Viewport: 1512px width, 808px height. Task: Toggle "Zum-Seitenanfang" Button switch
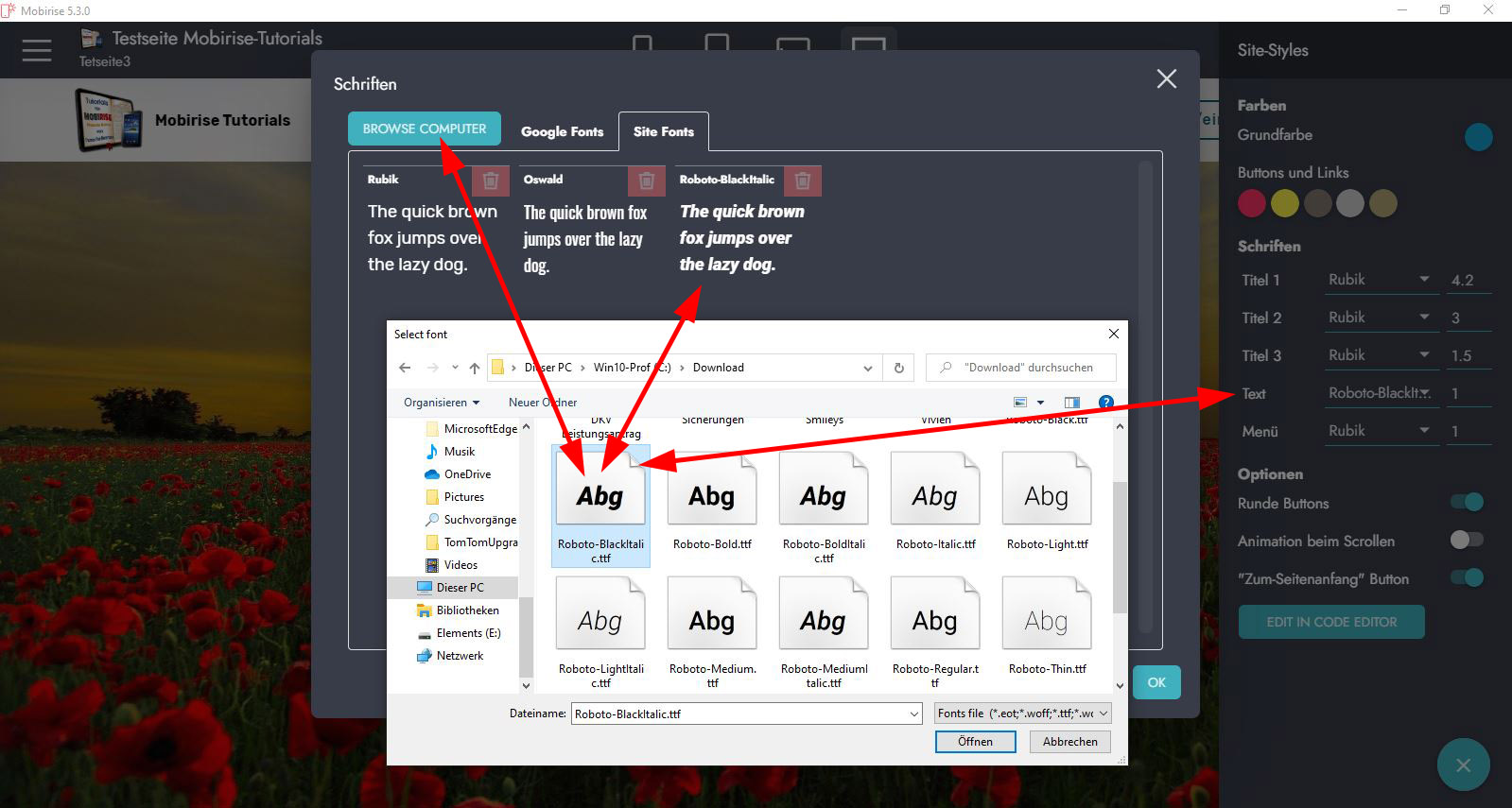click(1467, 577)
